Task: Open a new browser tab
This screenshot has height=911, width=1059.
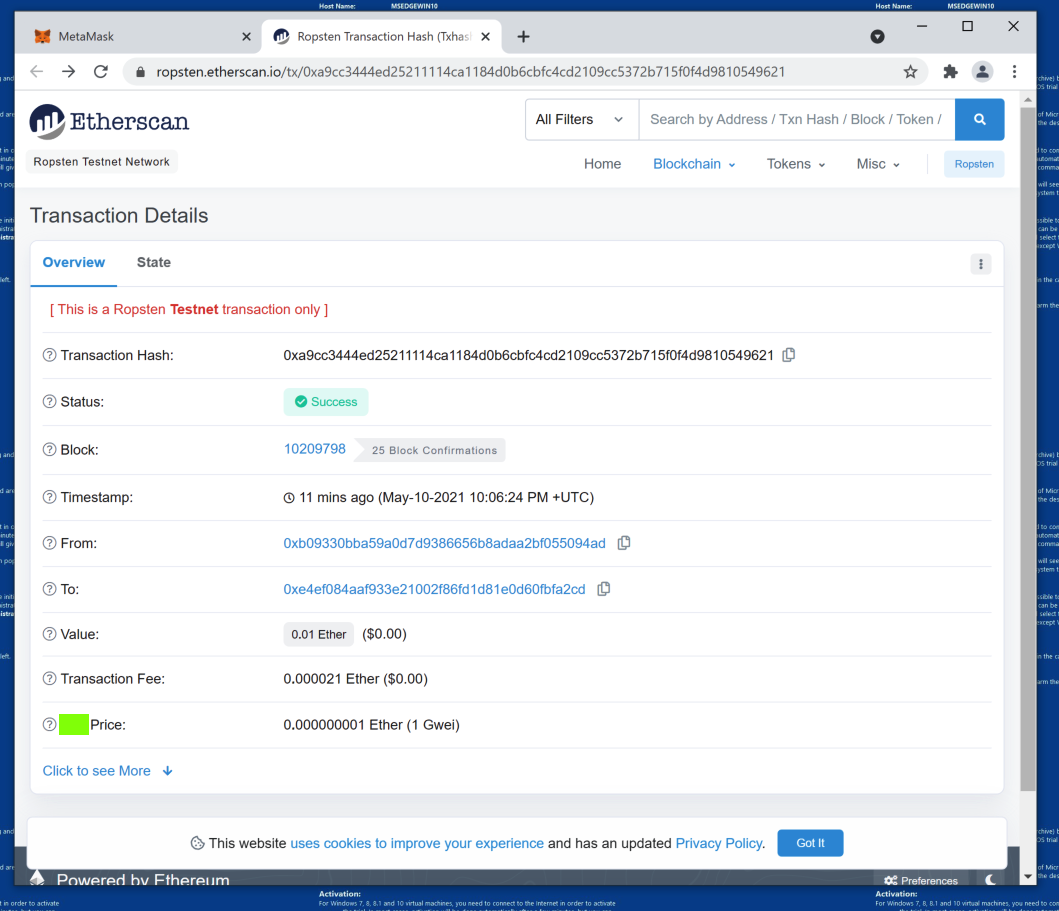Action: click(x=523, y=36)
